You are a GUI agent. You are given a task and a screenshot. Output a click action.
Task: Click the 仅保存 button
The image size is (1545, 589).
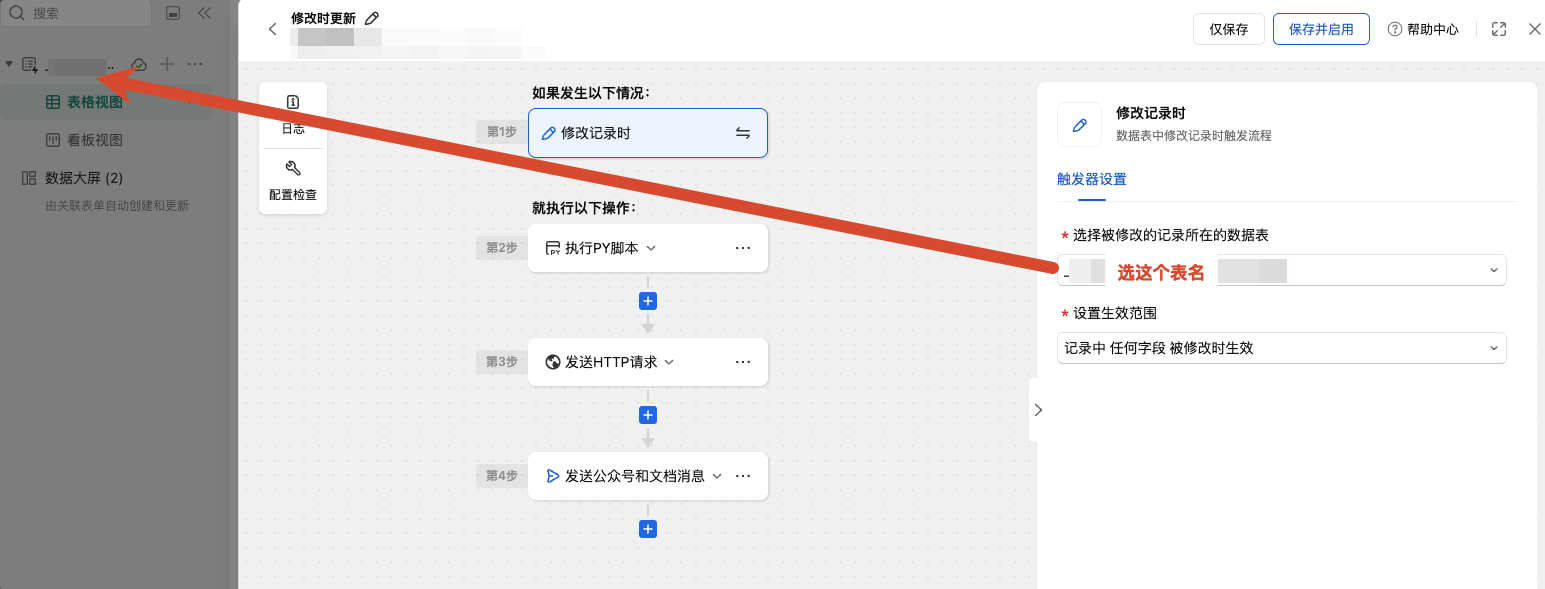click(1229, 29)
